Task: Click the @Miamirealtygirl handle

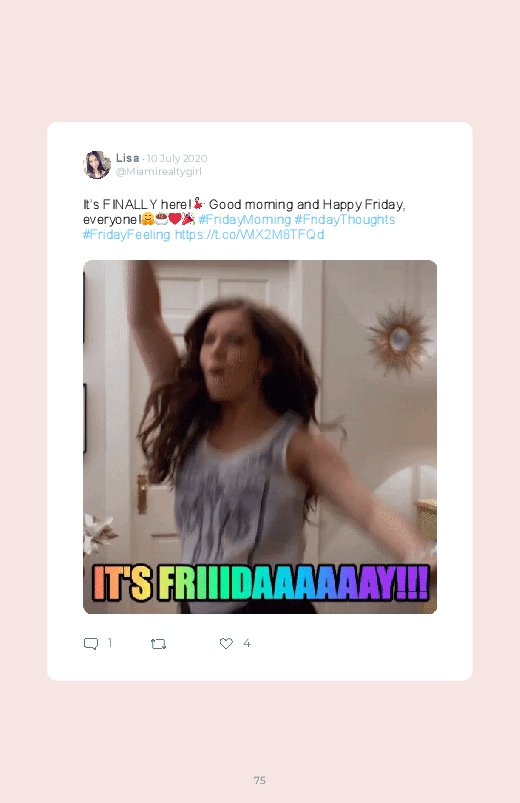Action: 158,172
